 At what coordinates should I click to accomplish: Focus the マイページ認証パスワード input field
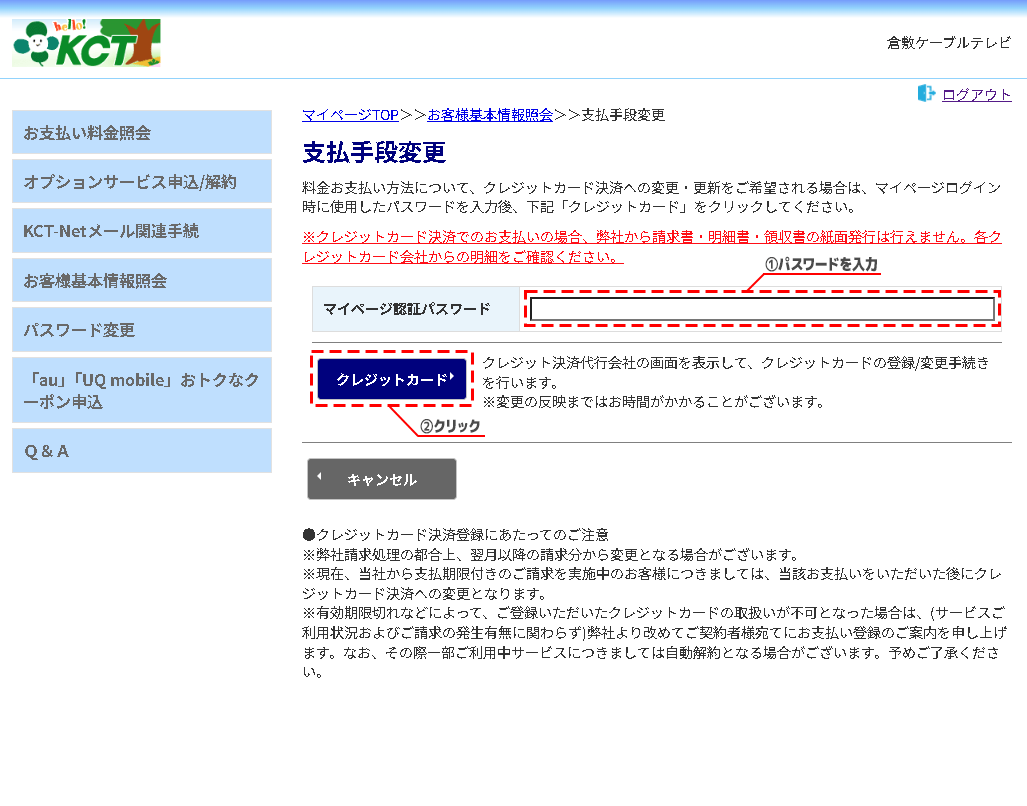coord(762,309)
